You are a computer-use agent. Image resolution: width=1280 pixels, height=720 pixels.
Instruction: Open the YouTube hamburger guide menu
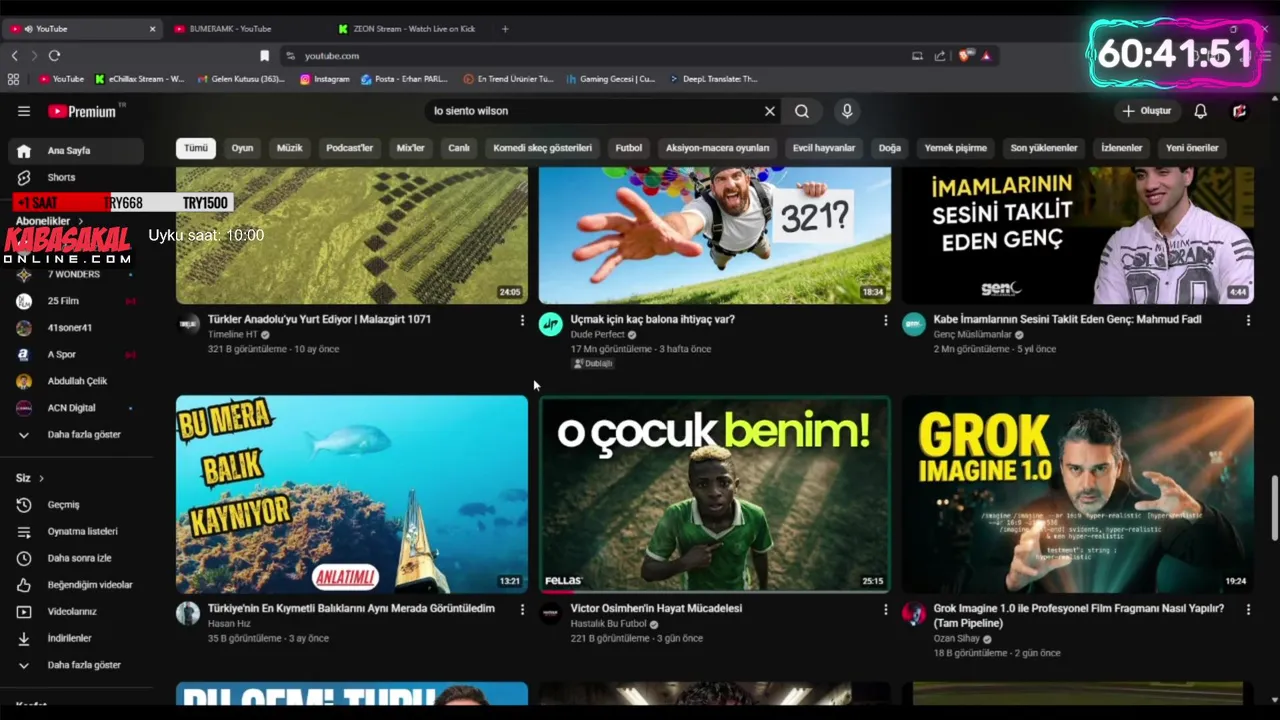(24, 111)
